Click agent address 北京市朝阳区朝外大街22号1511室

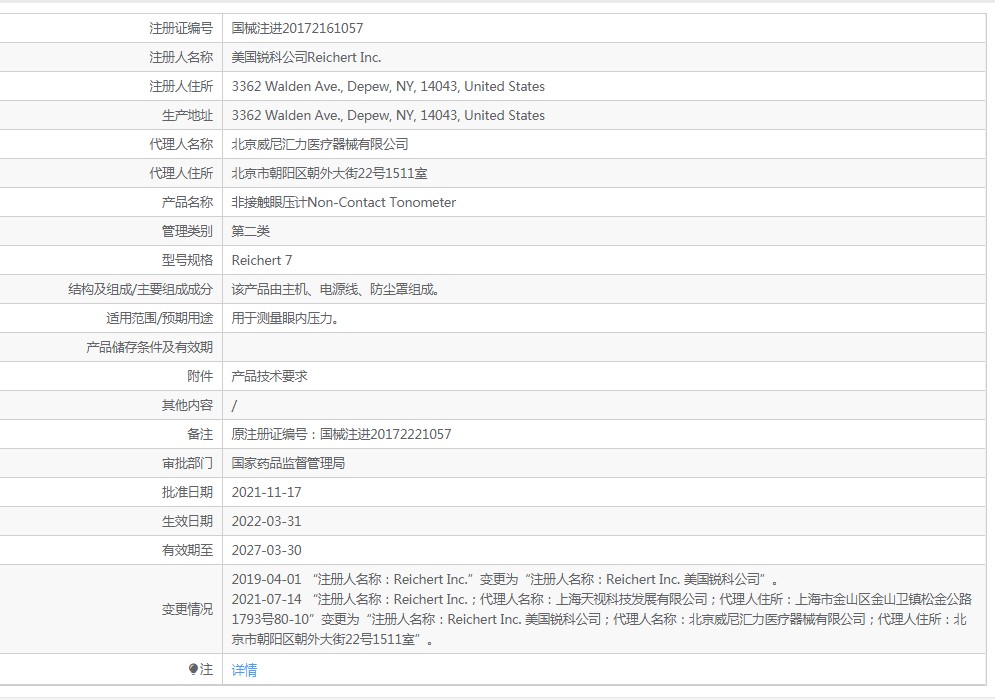pos(329,173)
